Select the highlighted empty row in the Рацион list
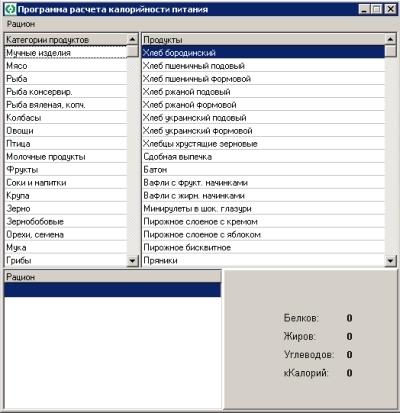 click(113, 290)
